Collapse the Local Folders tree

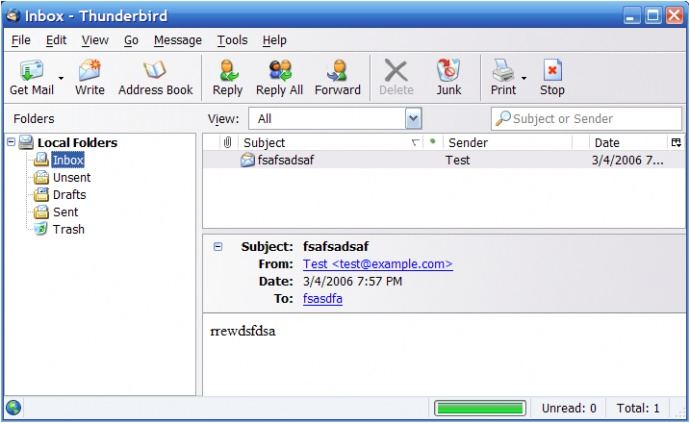[11, 142]
